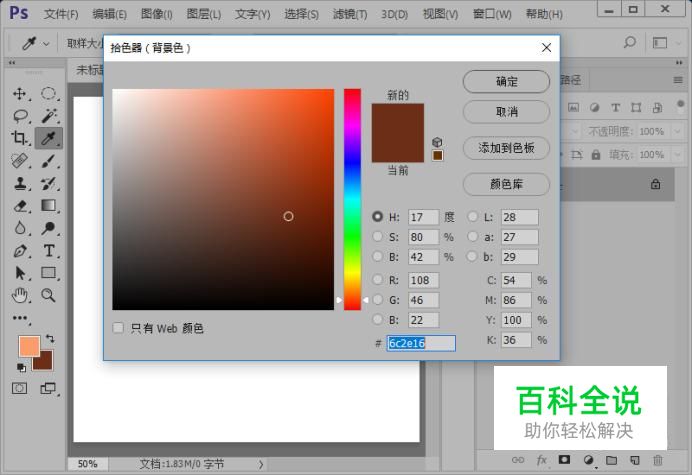Select the G green radio button

(377, 300)
